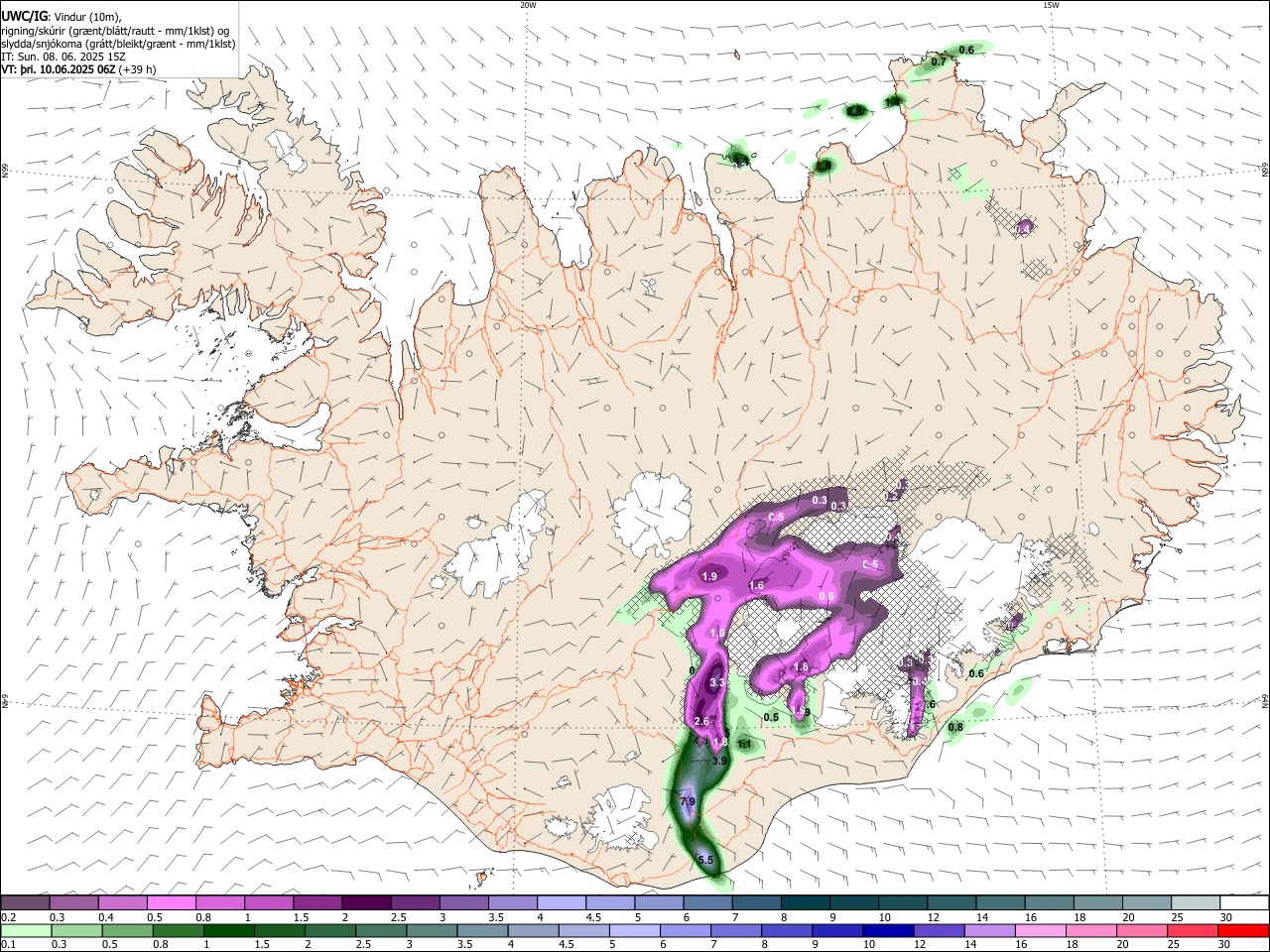Viewport: 1270px width, 952px height.
Task: Click the 5.5 precipitation value near south coast
Action: coord(705,861)
